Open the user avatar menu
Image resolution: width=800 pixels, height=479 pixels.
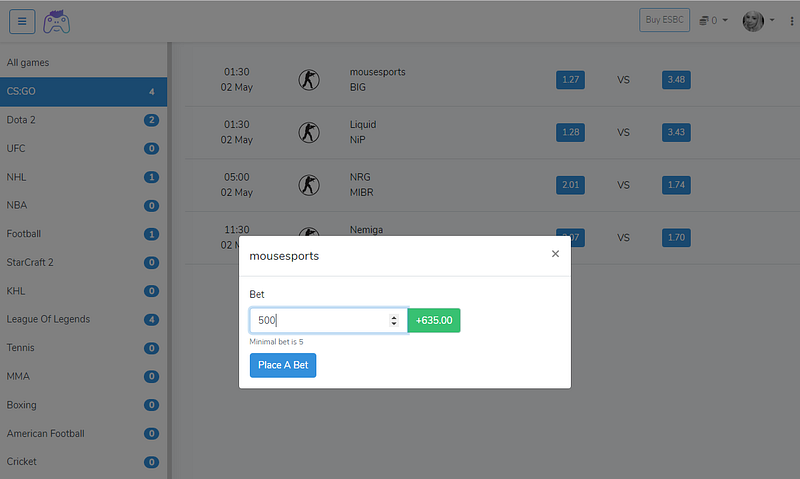pyautogui.click(x=758, y=21)
